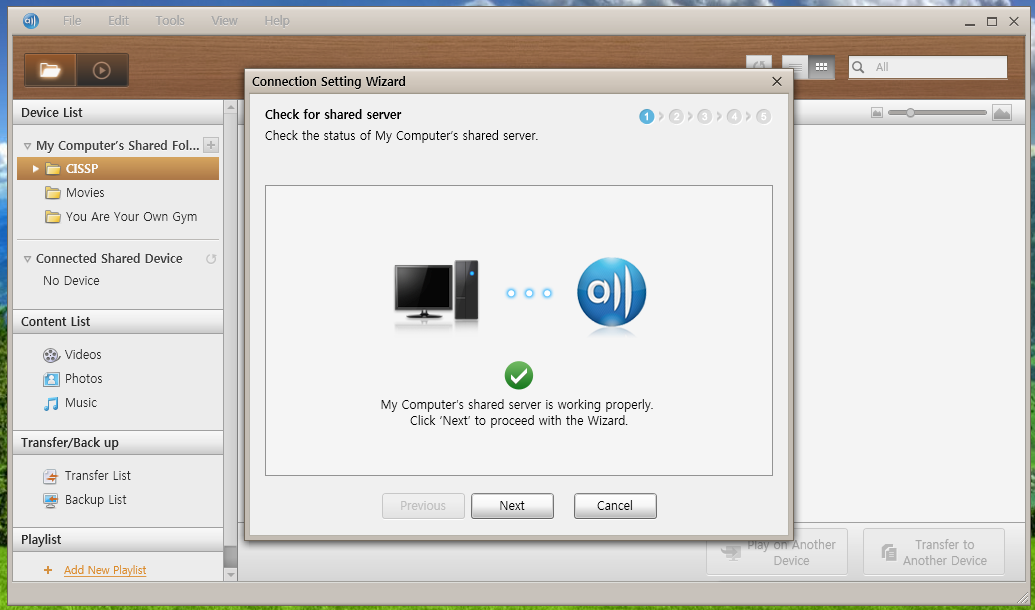Click the AllShare globe logo in wizard
The width and height of the screenshot is (1035, 610).
pyautogui.click(x=611, y=292)
